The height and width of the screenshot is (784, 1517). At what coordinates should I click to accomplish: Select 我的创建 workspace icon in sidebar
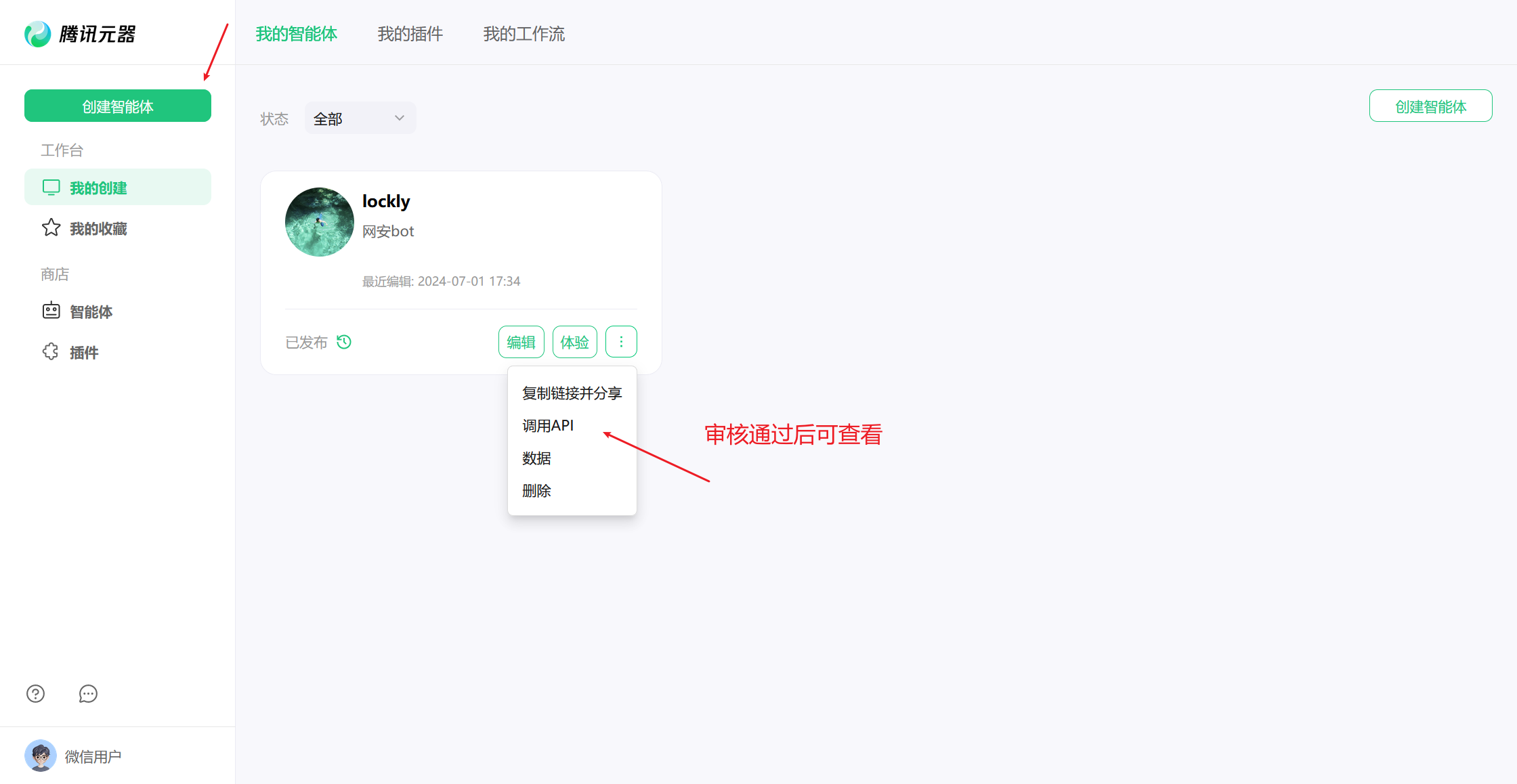51,187
